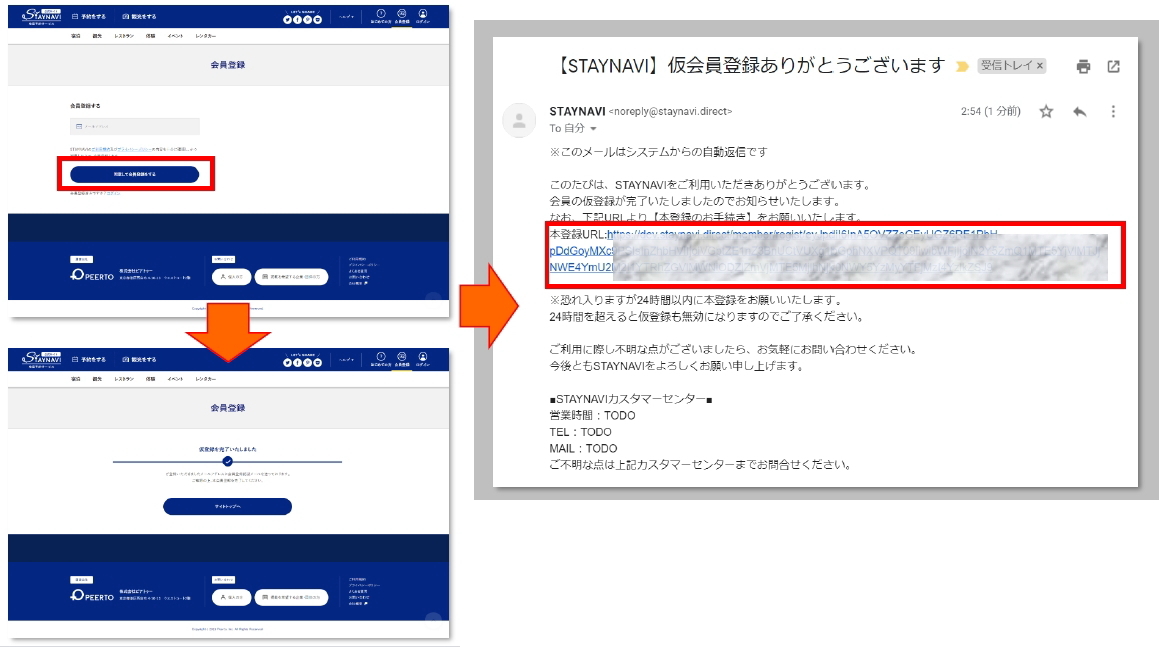Click the ログイン header icon on the completion page
Screen dimensions: 1167x647
423,359
